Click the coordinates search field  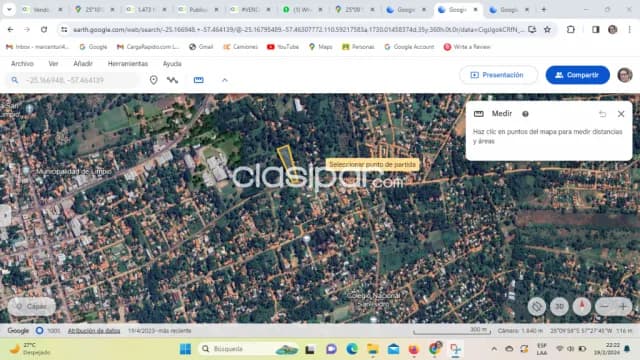coord(78,80)
